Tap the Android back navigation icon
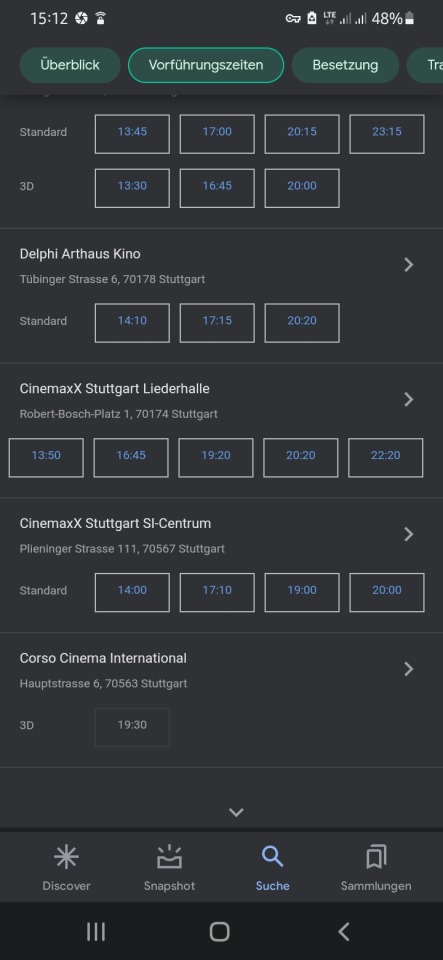 (x=344, y=932)
